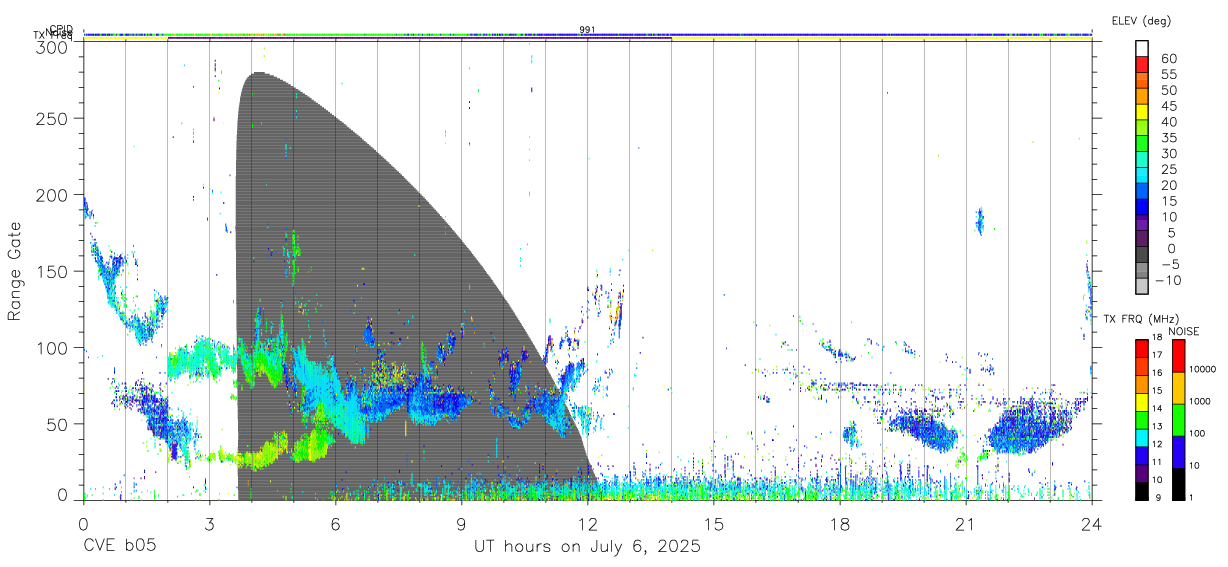Click the 12 tick on UT hours axis

pos(588,524)
